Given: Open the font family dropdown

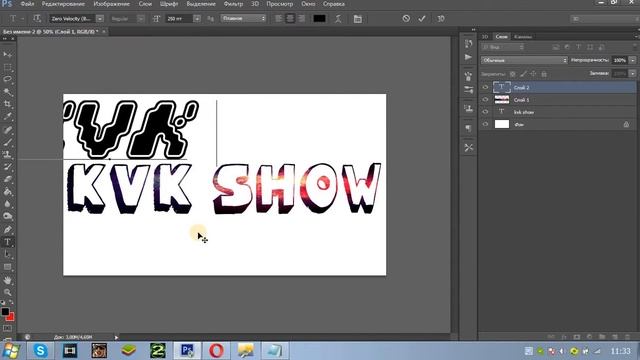Looking at the screenshot, I should coord(100,19).
